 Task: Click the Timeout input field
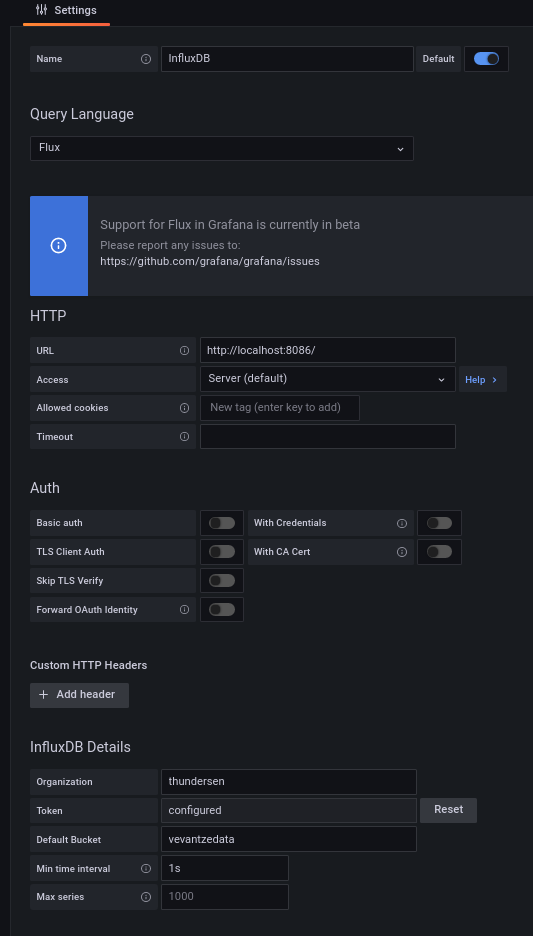tap(328, 437)
